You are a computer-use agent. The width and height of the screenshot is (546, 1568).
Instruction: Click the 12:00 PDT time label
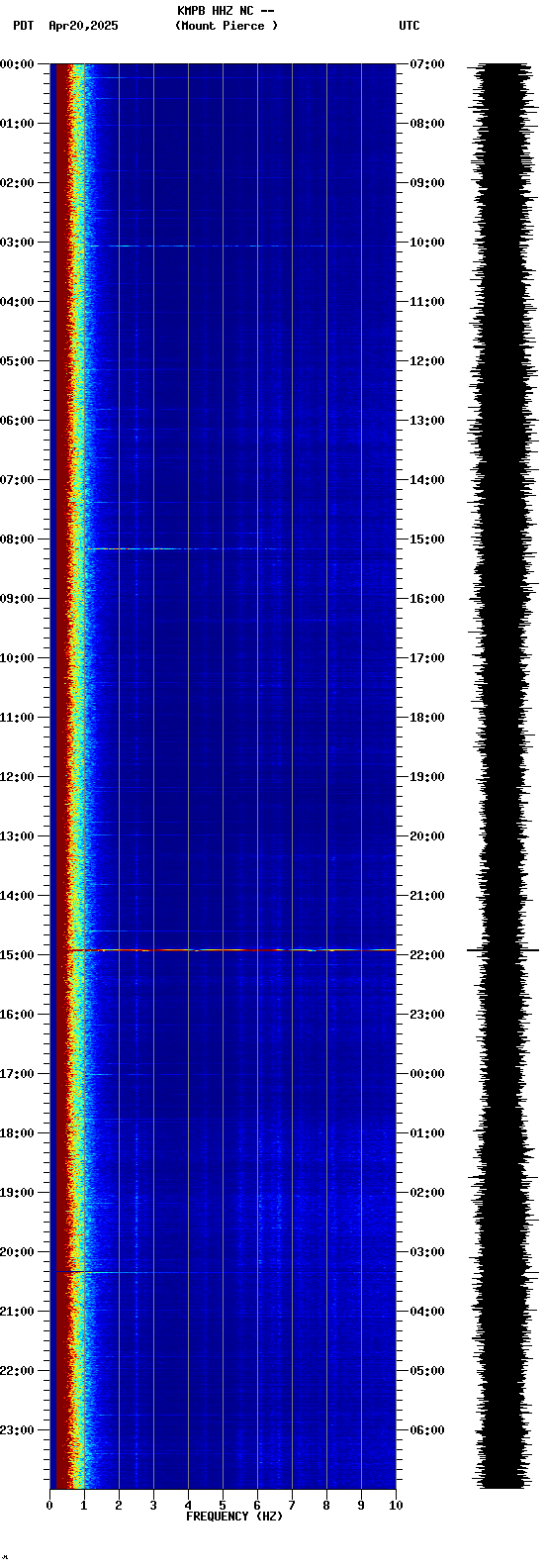(17, 777)
